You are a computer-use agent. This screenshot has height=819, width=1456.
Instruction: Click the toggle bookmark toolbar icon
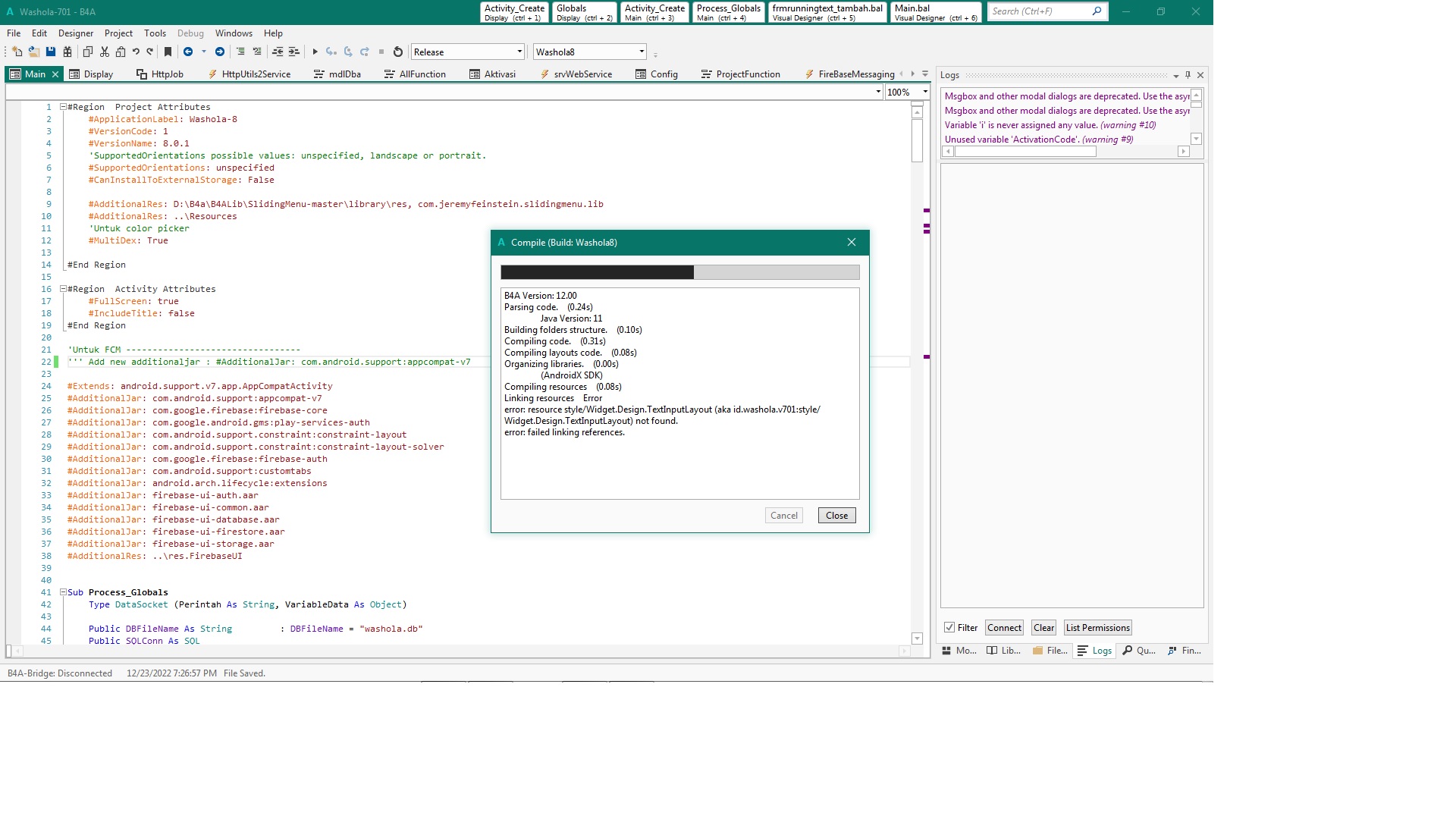[x=168, y=52]
